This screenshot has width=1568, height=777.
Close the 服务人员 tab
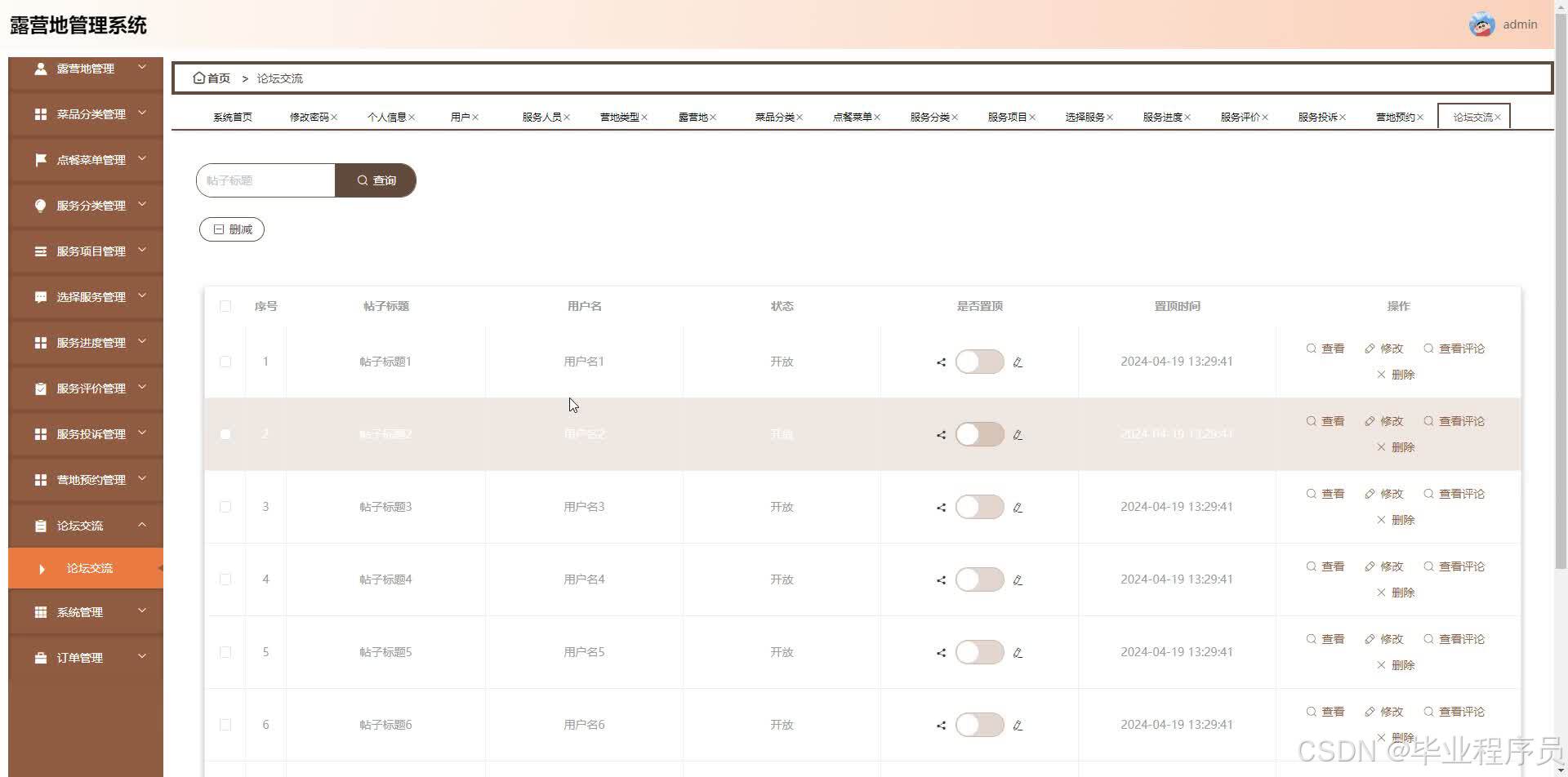tap(567, 118)
